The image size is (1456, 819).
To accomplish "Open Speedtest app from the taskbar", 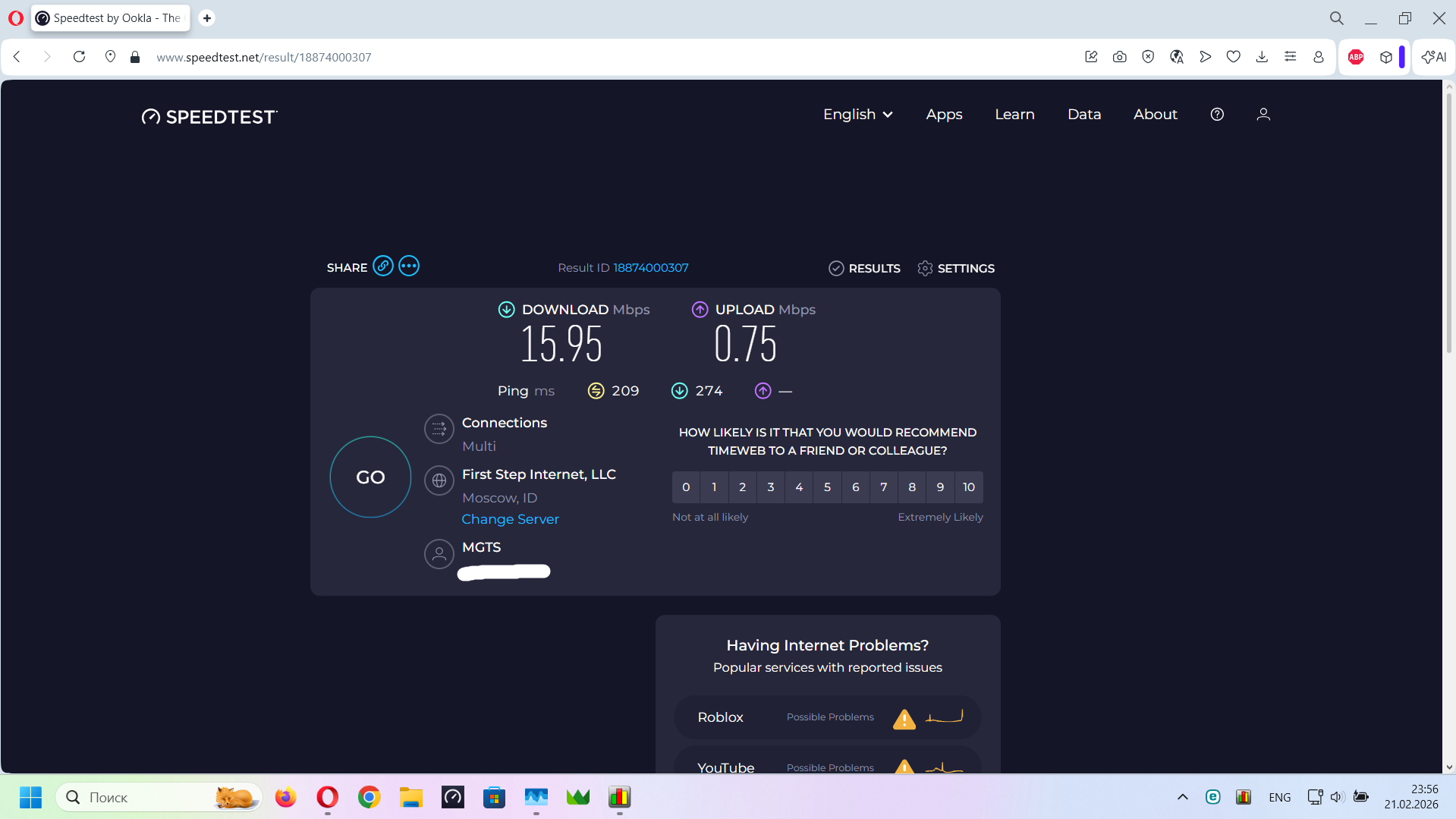I will point(453,797).
